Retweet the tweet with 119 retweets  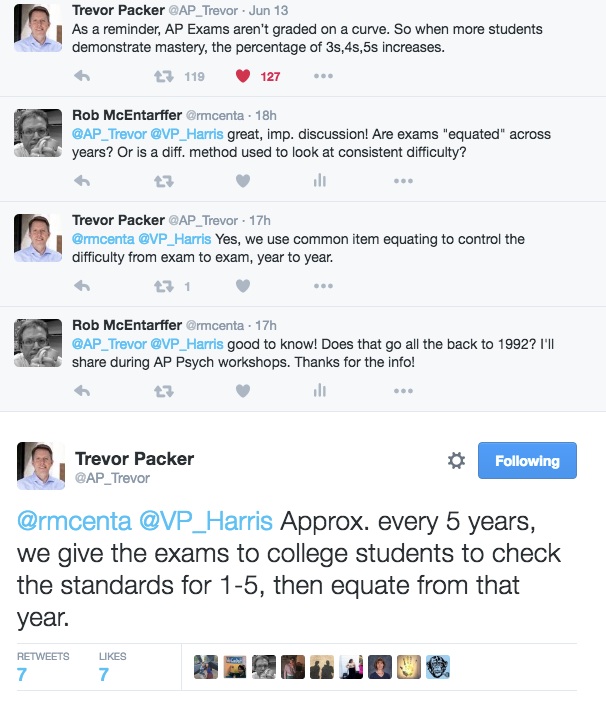[x=164, y=76]
